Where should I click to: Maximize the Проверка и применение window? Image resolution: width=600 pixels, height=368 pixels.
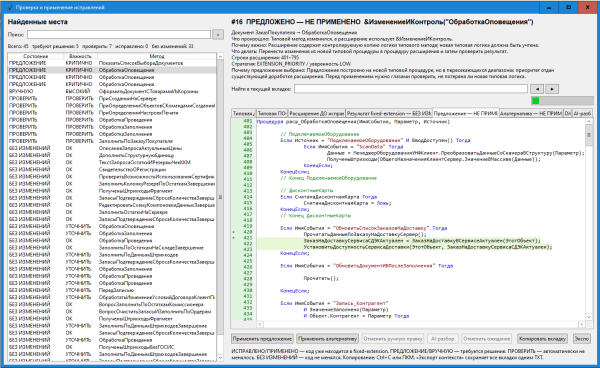[x=569, y=7]
